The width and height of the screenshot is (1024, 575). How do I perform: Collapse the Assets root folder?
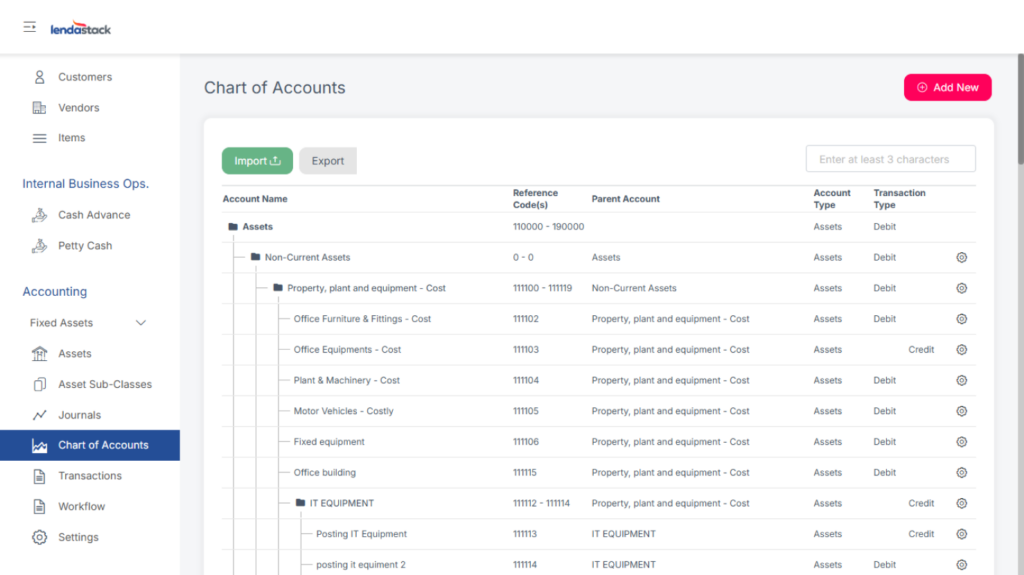(x=233, y=227)
